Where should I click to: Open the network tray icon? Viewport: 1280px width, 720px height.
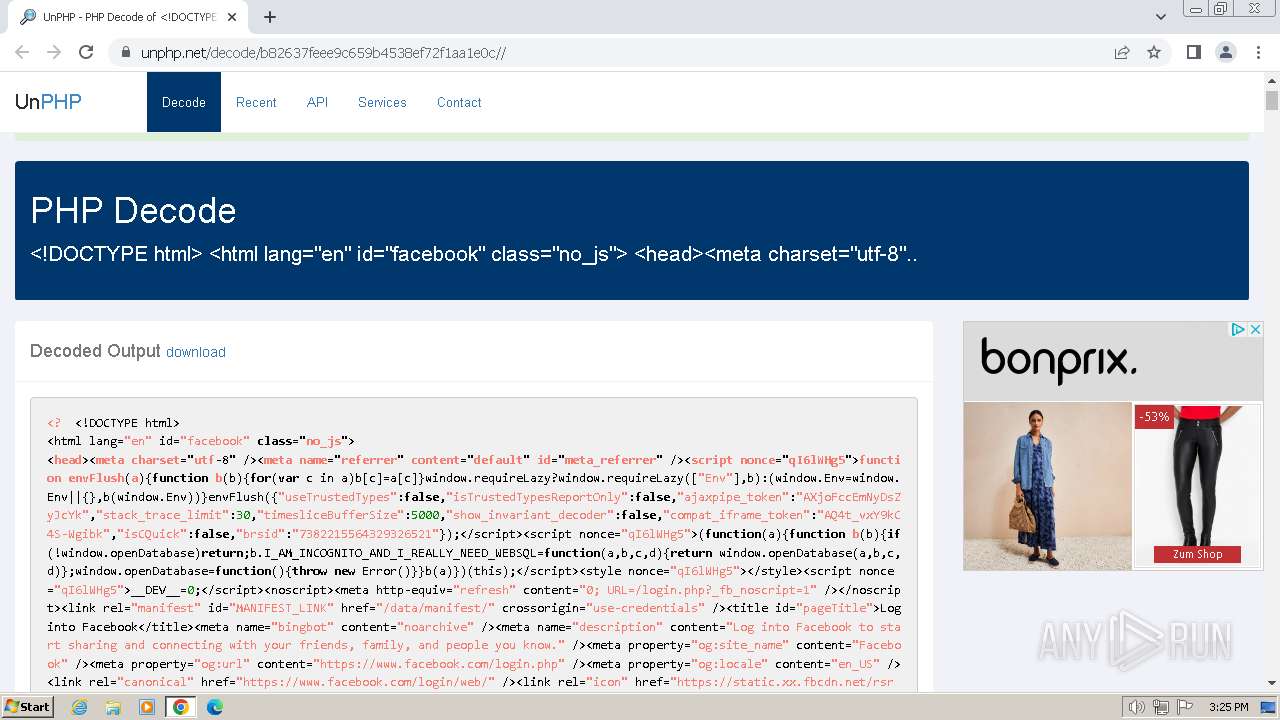(x=1162, y=707)
